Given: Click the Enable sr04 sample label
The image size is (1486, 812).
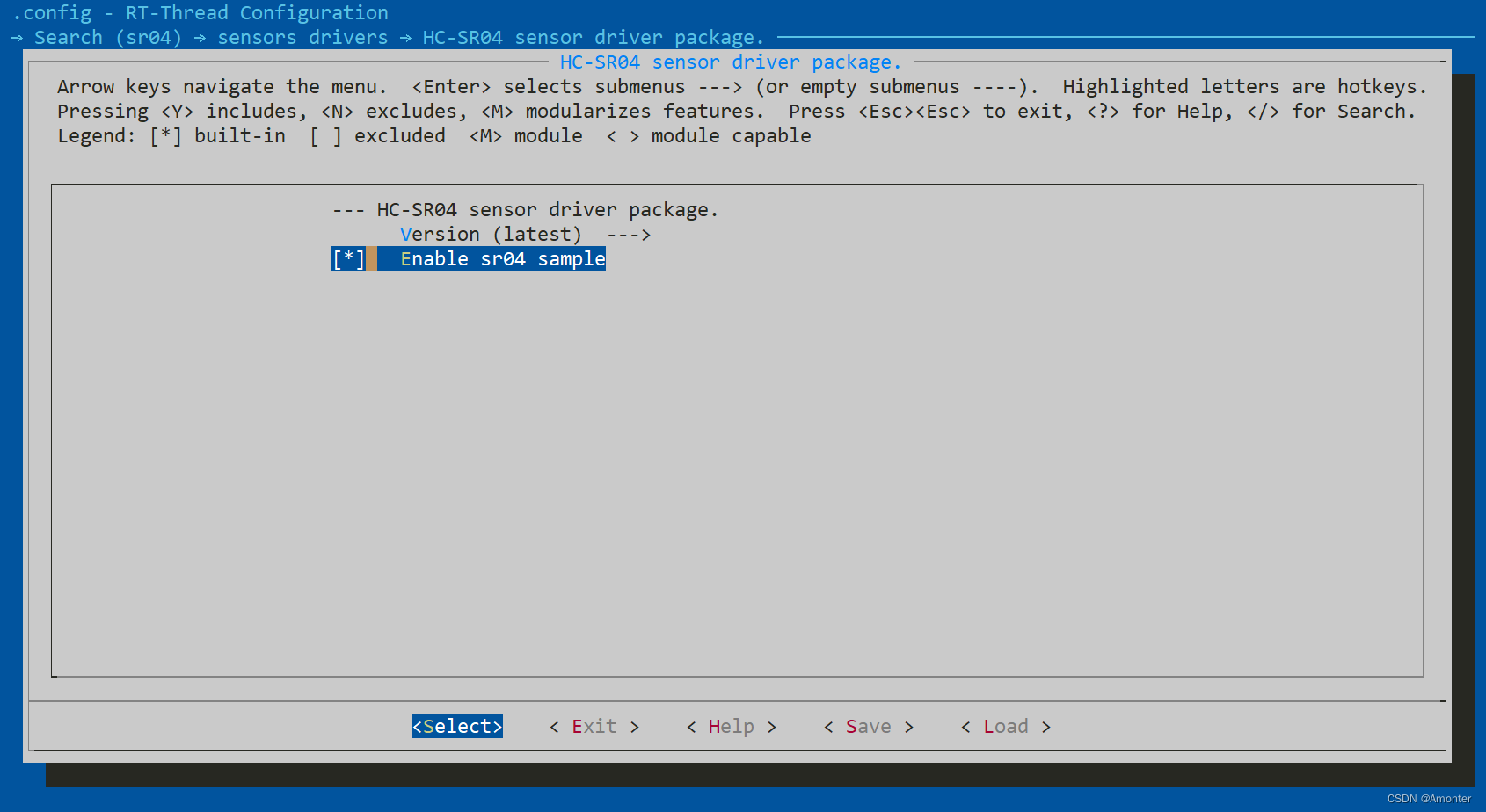Looking at the screenshot, I should click(503, 259).
